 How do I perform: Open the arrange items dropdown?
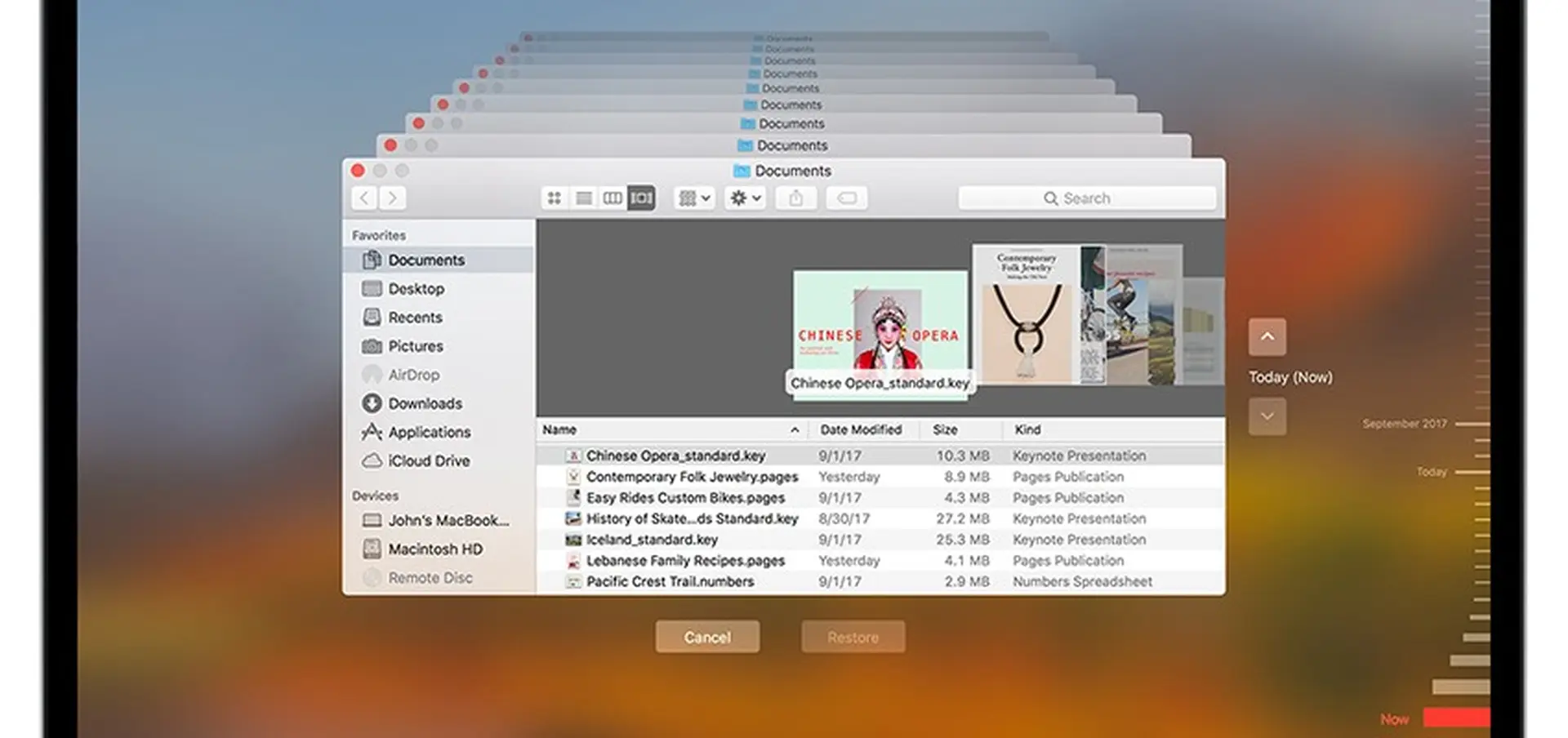[695, 198]
